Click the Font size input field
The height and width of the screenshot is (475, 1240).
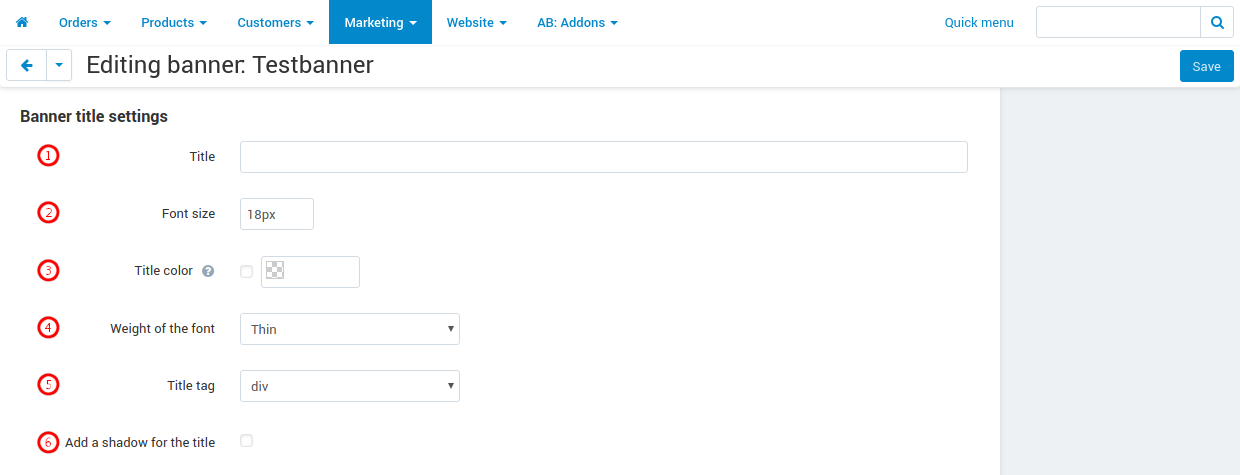pos(277,214)
